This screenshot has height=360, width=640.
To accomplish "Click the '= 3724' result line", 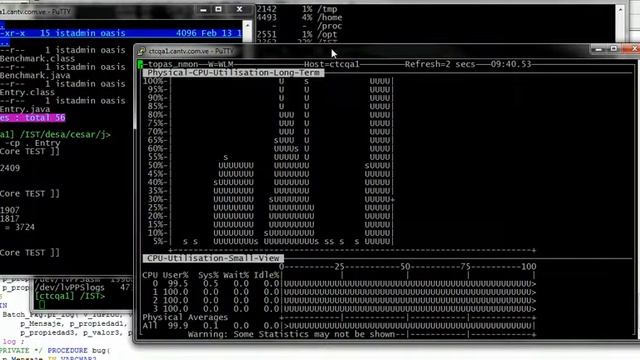I will point(20,227).
